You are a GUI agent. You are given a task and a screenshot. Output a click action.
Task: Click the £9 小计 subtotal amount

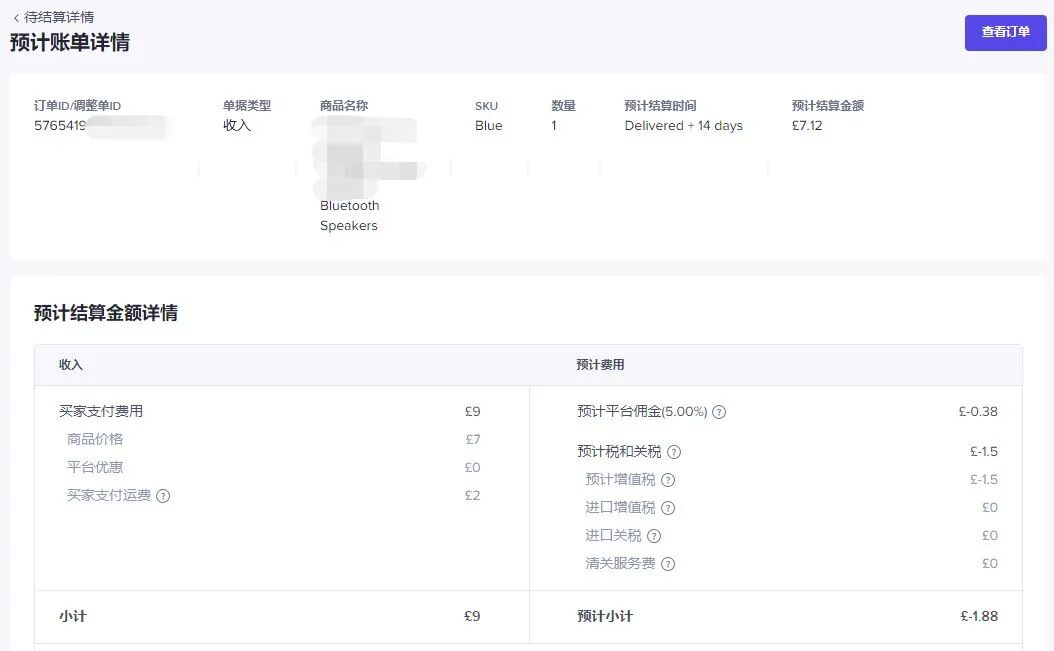tap(473, 617)
